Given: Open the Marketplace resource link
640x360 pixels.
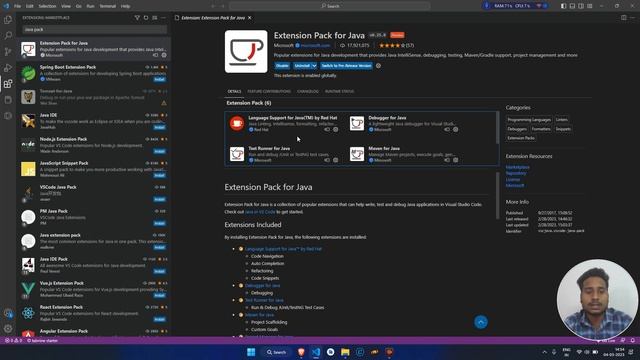Looking at the screenshot, I should pos(518,167).
